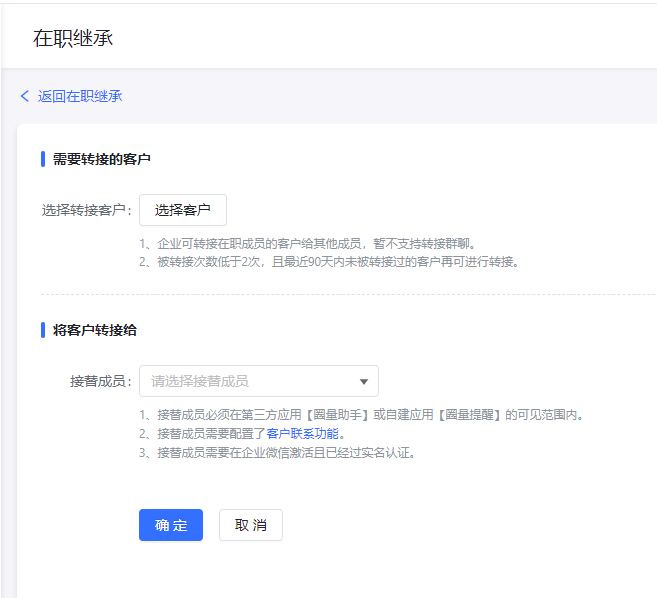Image resolution: width=657 pixels, height=598 pixels.
Task: Click the hint about 暂不支持转接群聊
Action: (x=307, y=243)
